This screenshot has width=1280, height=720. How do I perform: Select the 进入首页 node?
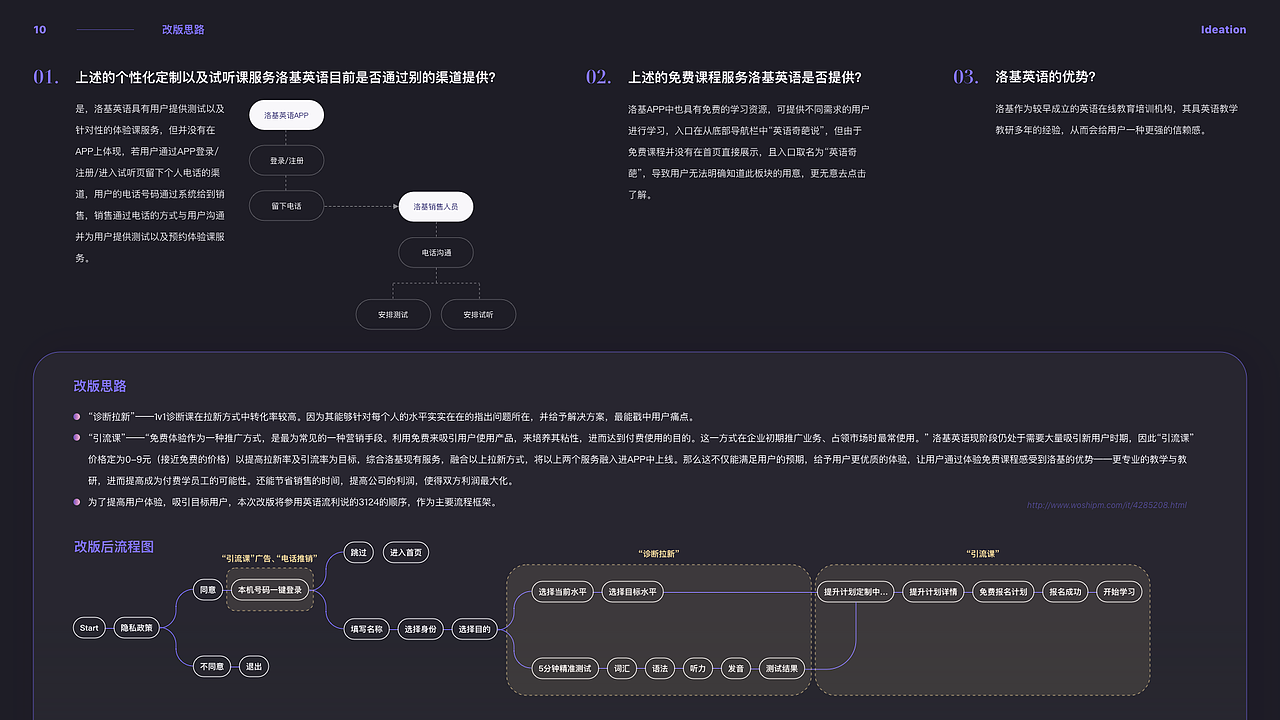pos(406,552)
